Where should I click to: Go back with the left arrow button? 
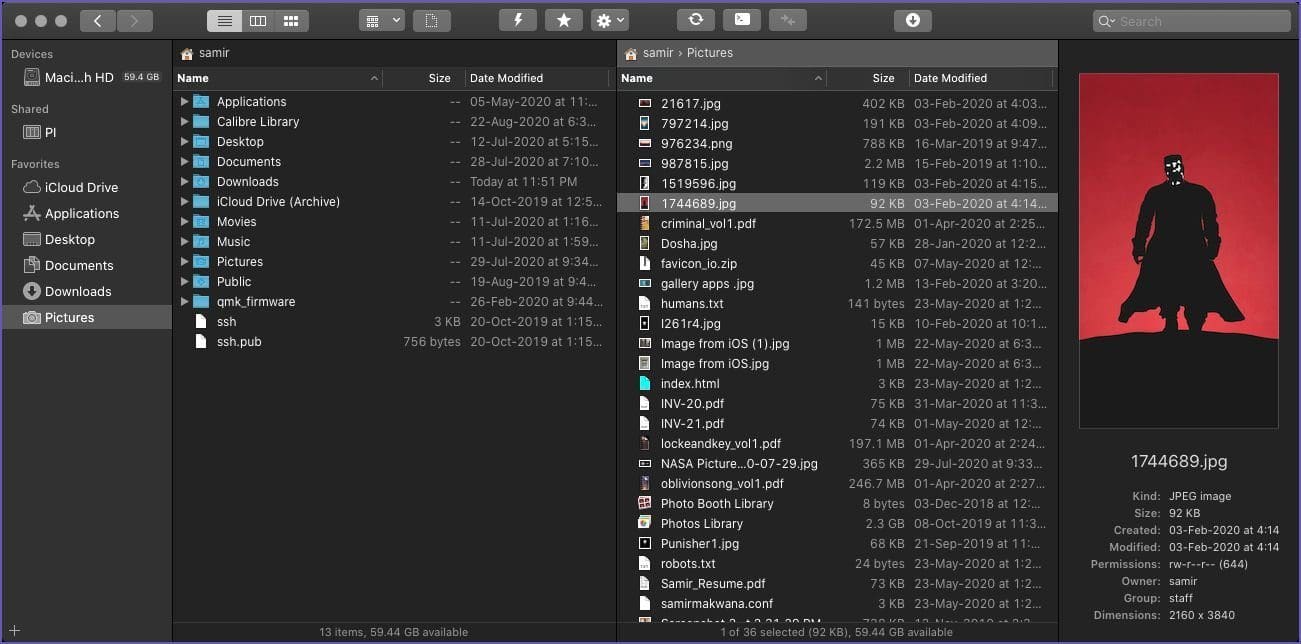click(97, 20)
